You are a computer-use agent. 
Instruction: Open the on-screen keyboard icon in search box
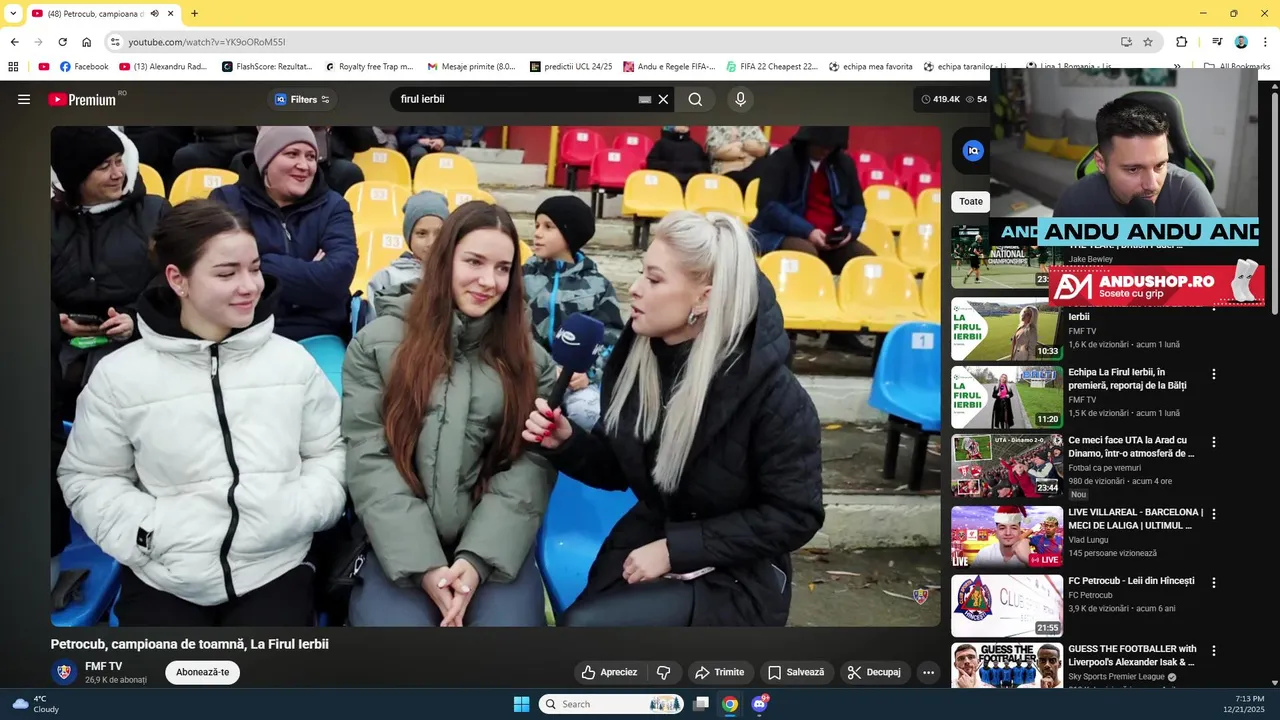pos(645,99)
